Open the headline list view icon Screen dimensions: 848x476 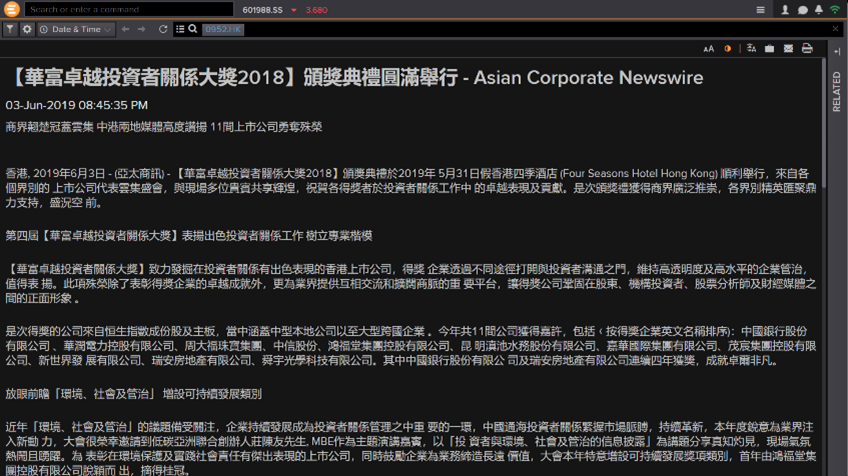point(180,29)
